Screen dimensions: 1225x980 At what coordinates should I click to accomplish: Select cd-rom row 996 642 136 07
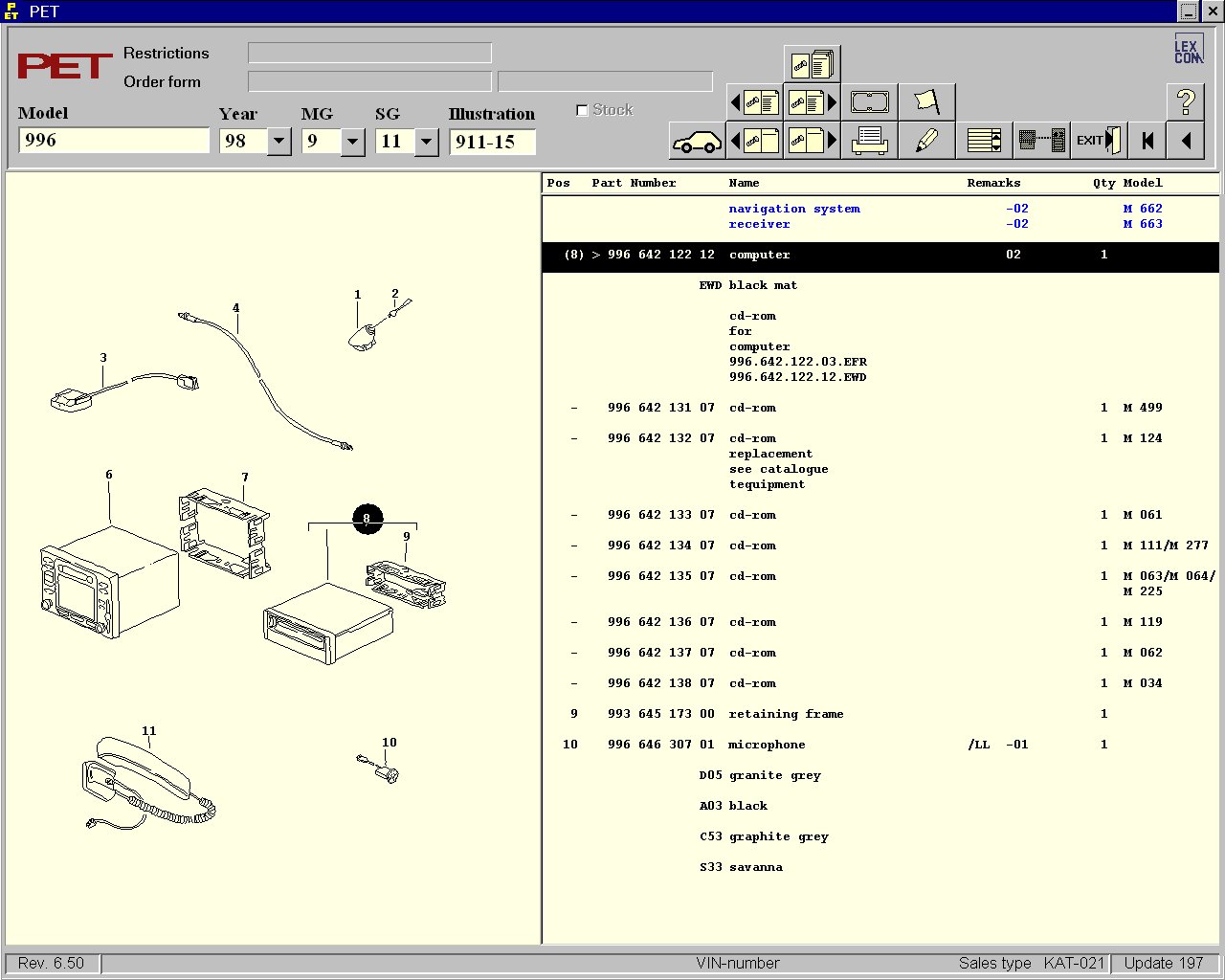(880, 622)
